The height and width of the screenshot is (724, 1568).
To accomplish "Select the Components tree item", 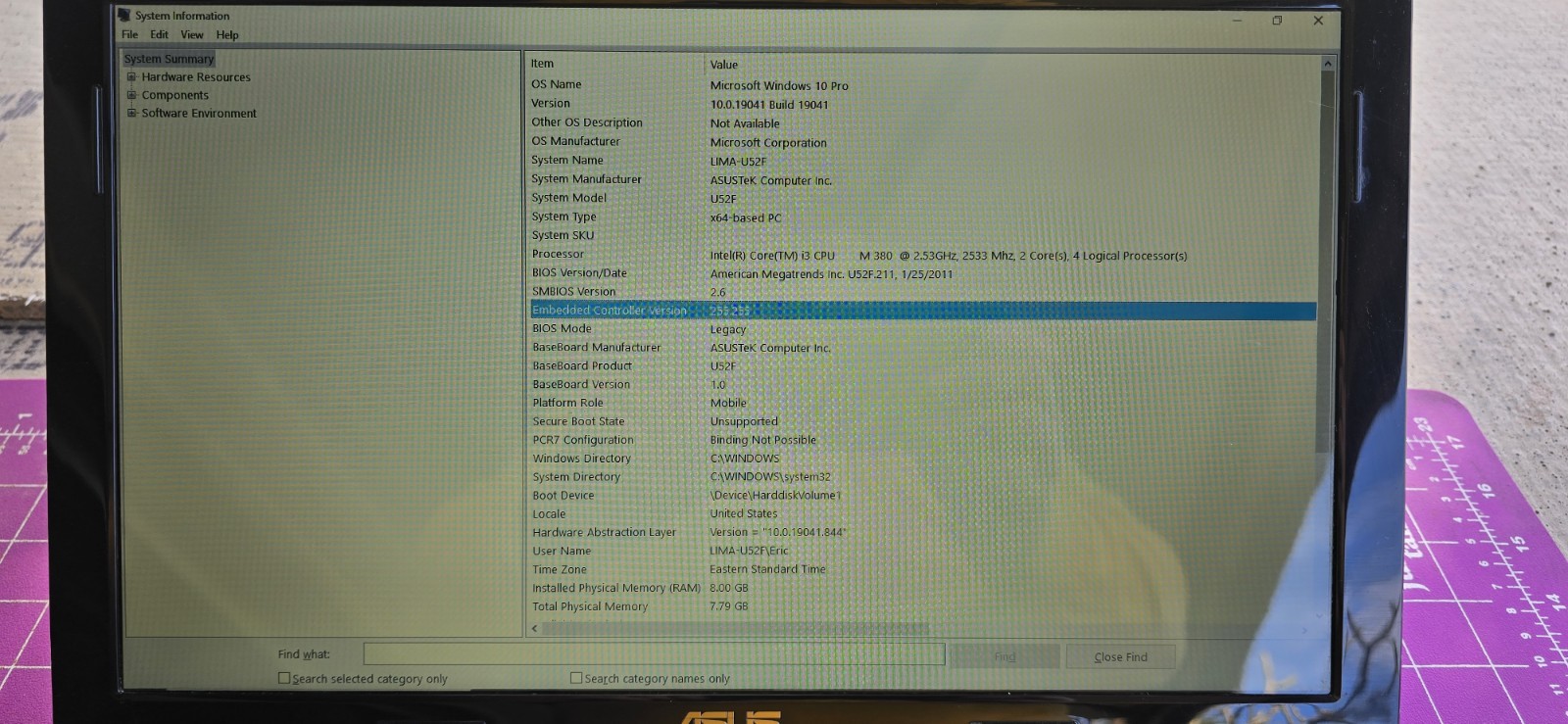I will (174, 95).
